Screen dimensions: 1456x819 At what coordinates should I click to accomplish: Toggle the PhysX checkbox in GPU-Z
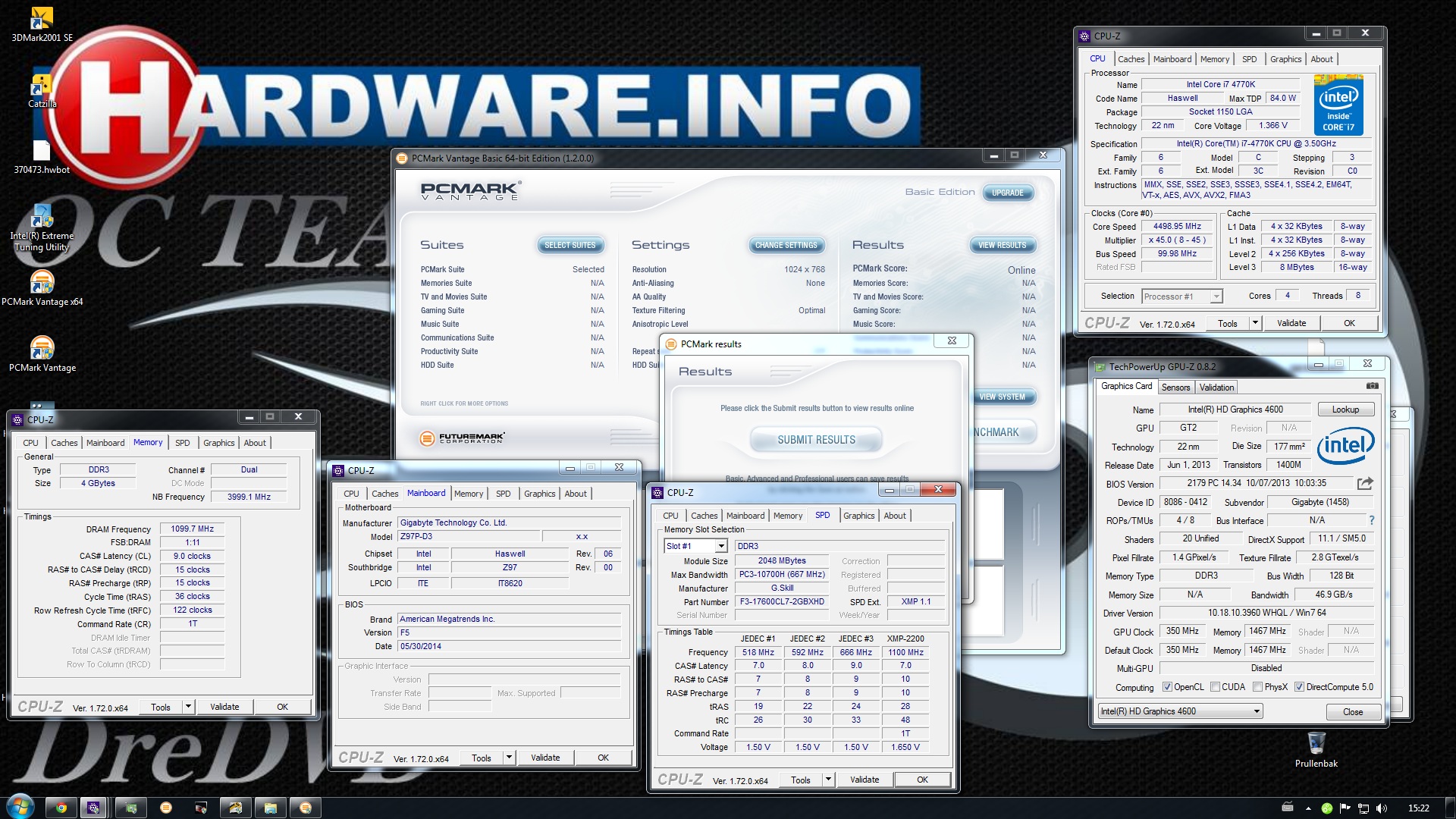[1257, 687]
